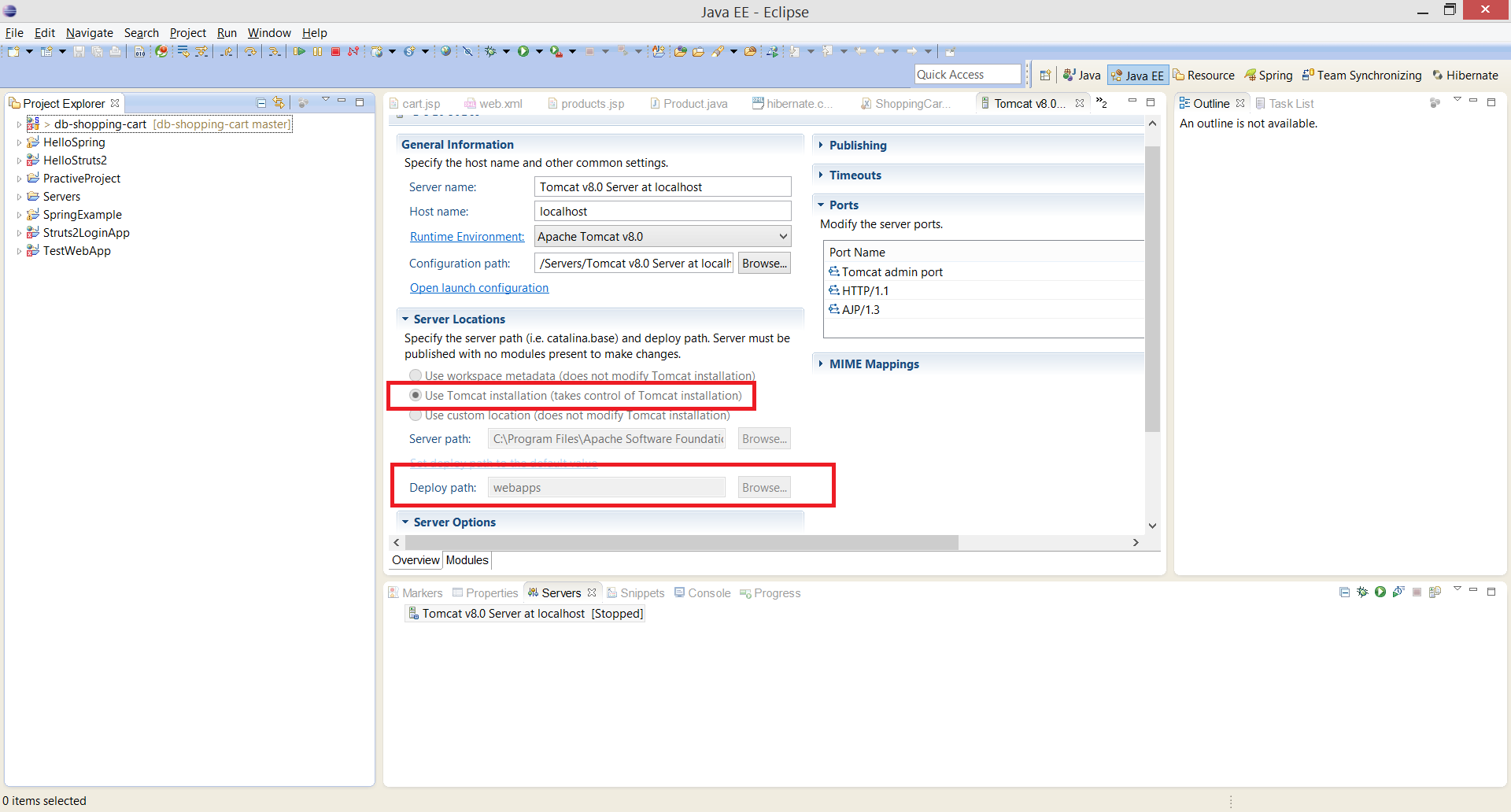Screen dimensions: 1511x812
Task: Open the Window menu
Action: (269, 32)
